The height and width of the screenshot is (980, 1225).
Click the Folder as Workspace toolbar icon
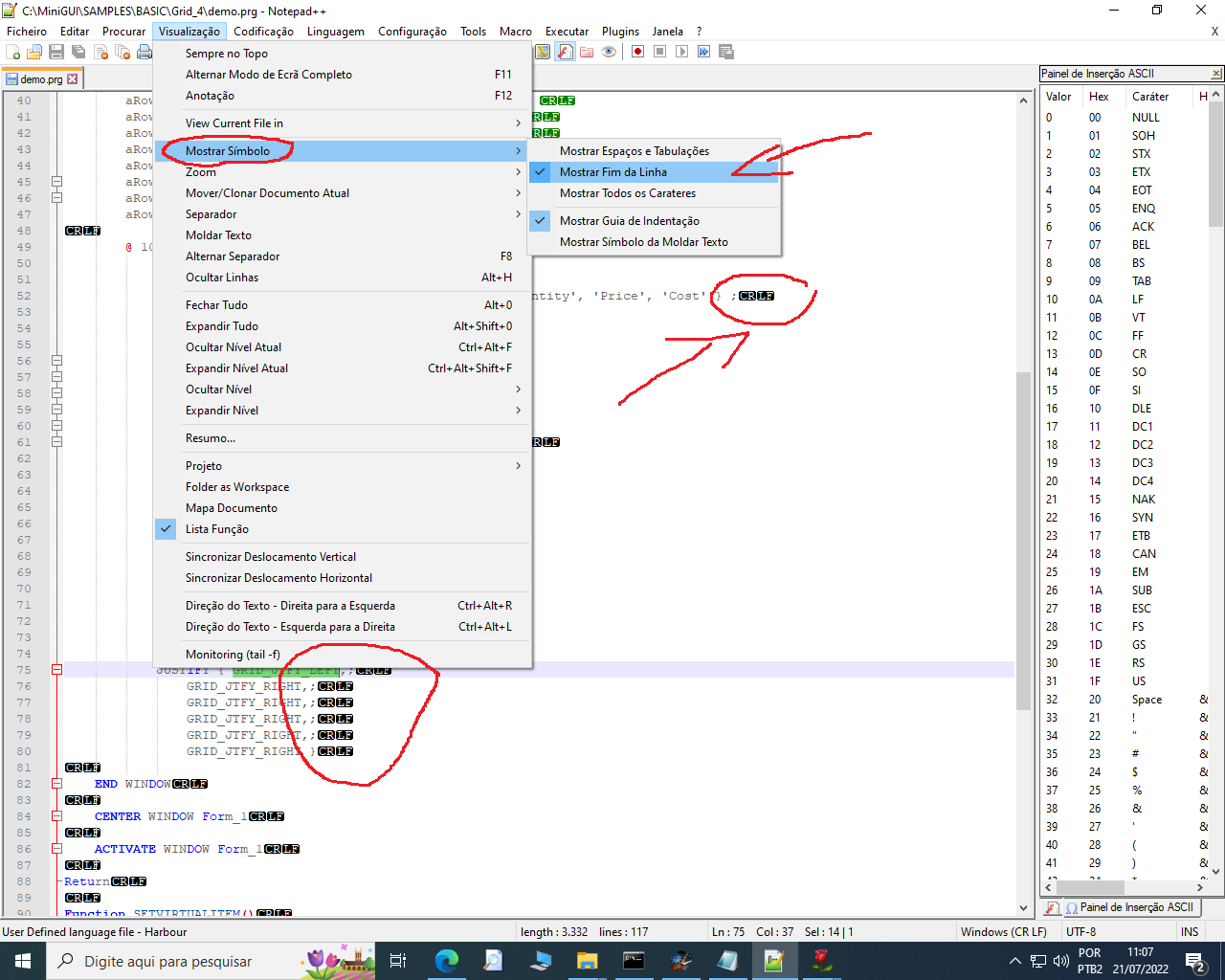(x=587, y=52)
